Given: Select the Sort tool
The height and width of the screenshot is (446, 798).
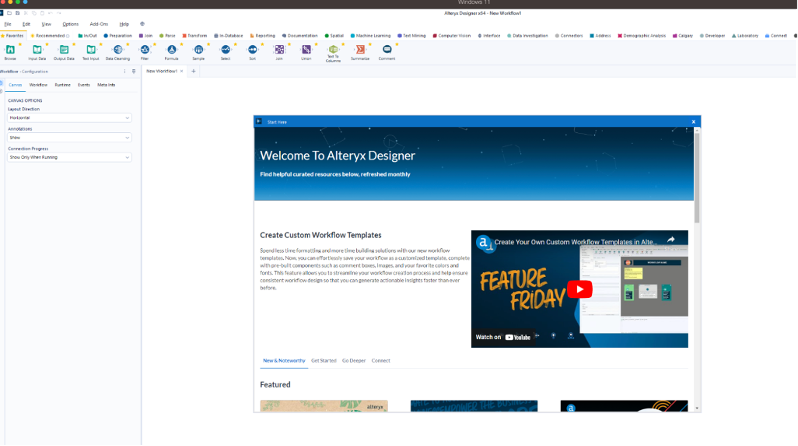Looking at the screenshot, I should pos(252,49).
